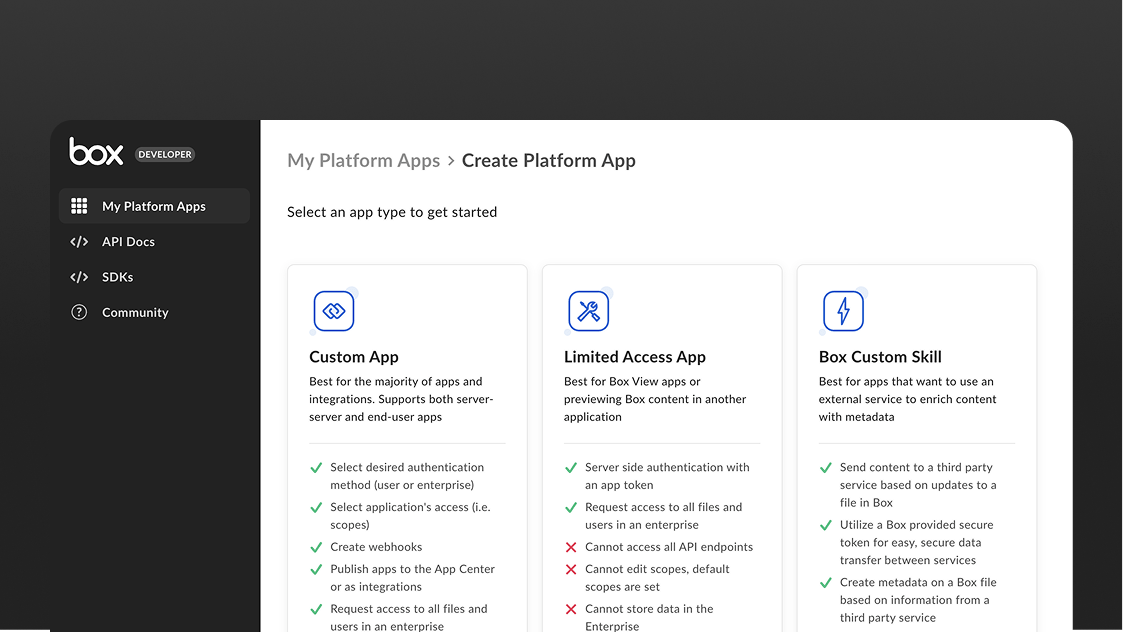The width and height of the screenshot is (1127, 633).
Task: Click checkmark beside 'Select desired authentication method'
Action: 316,468
